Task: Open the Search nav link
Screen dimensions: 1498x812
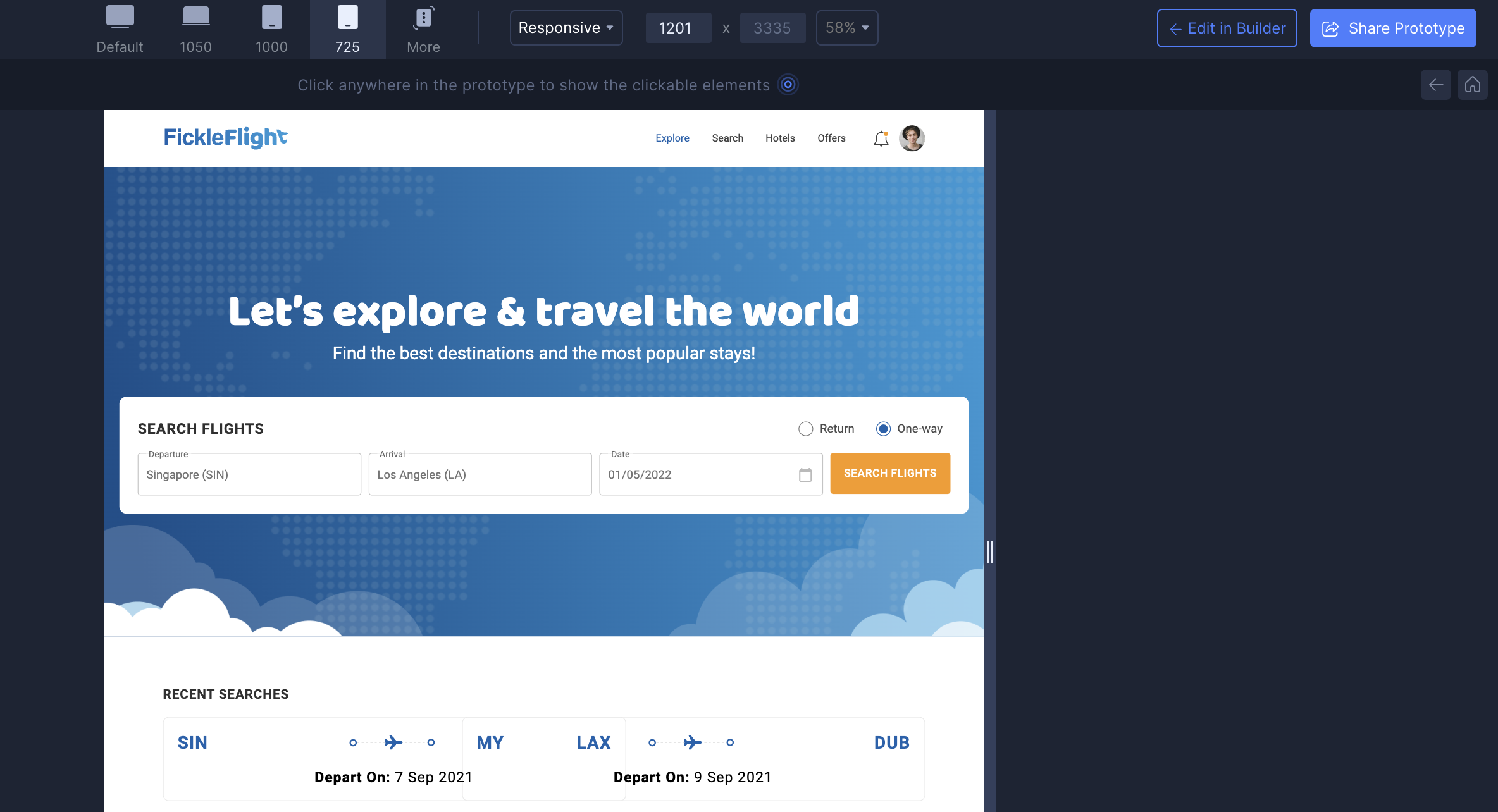Action: coord(727,138)
